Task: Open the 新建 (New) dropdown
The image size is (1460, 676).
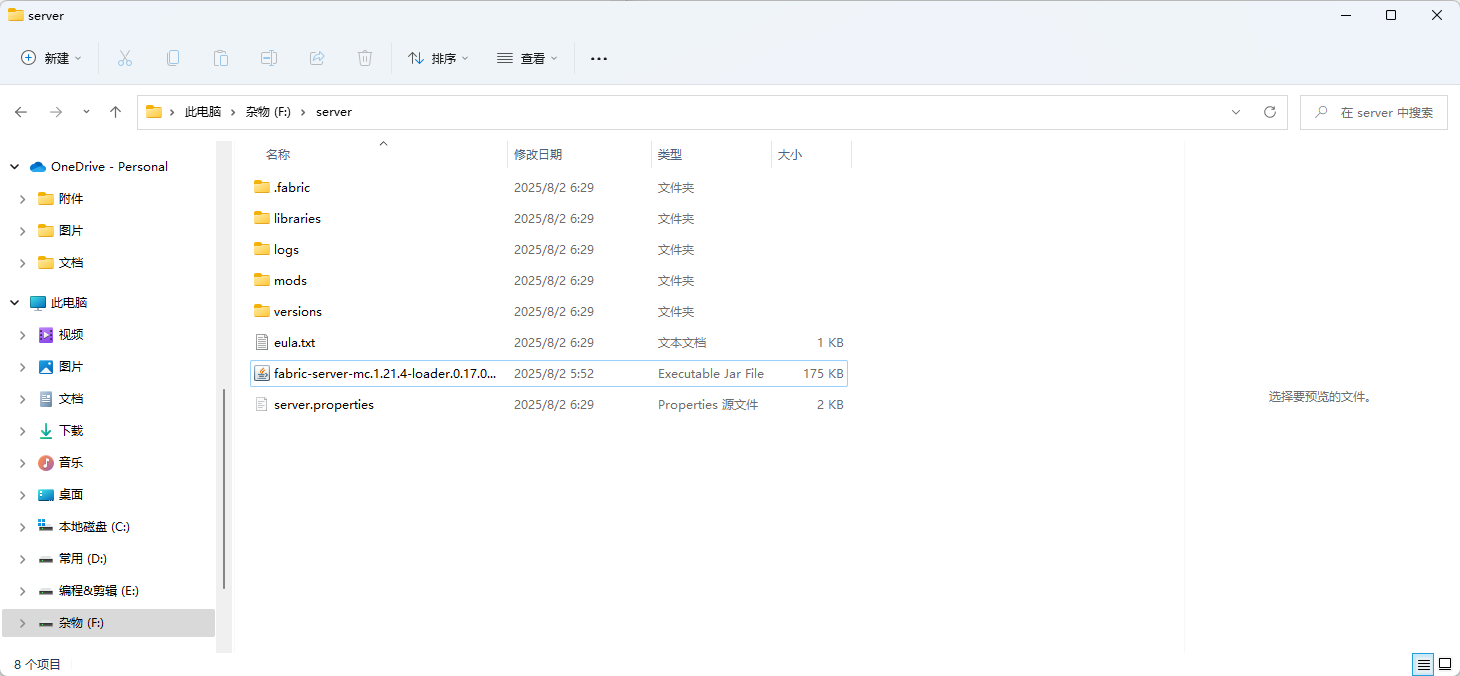Action: (52, 58)
